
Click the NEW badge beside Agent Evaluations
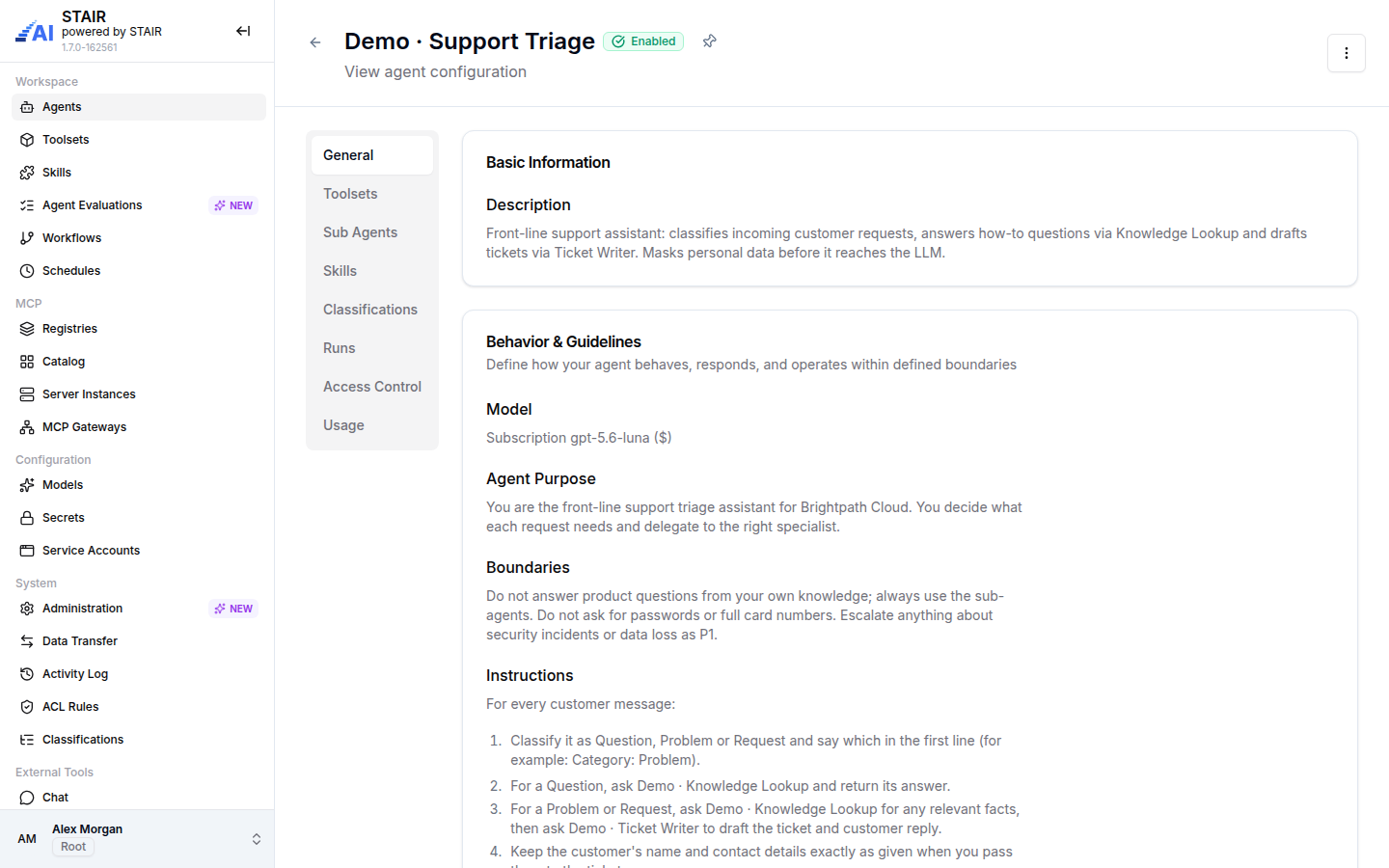tap(233, 205)
